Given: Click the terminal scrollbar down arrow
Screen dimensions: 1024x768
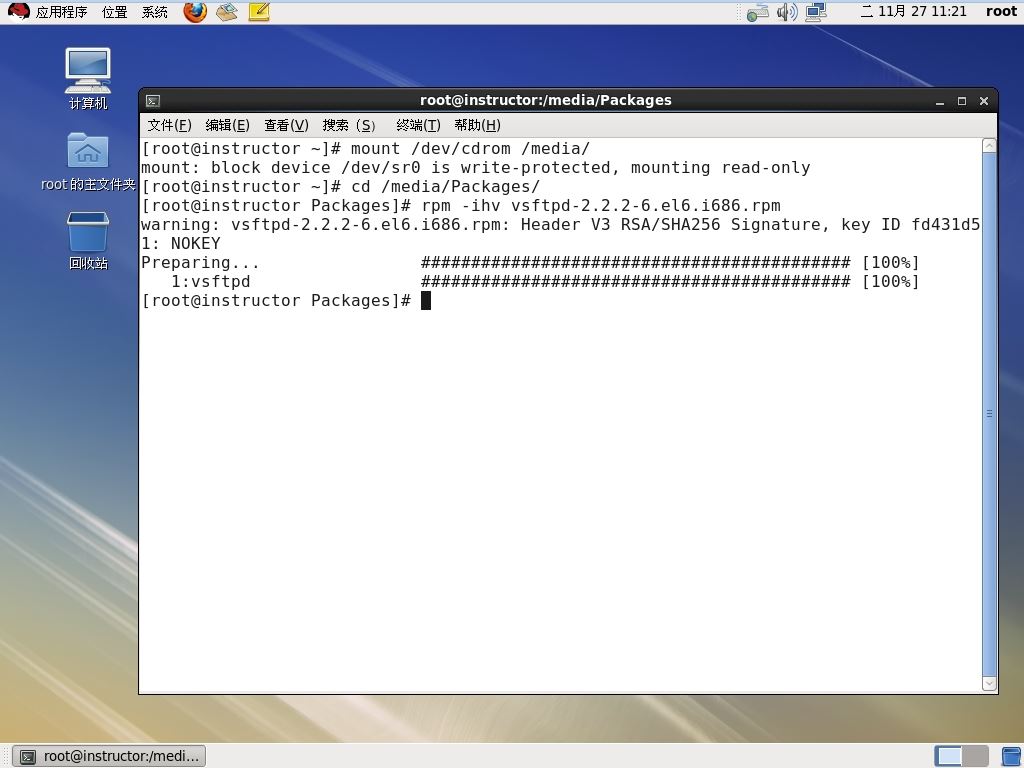Looking at the screenshot, I should (x=989, y=684).
